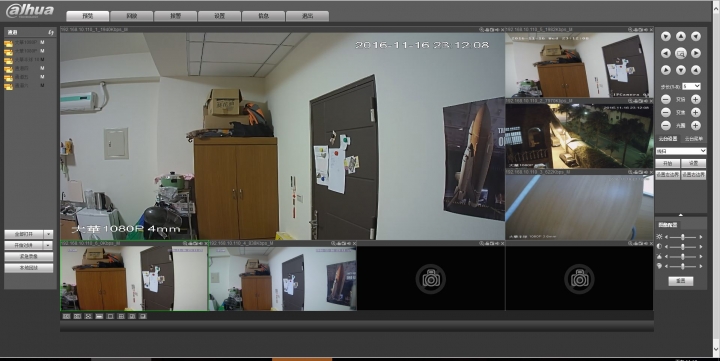Adjust the saturation slider
The image size is (720, 361).
click(x=683, y=256)
